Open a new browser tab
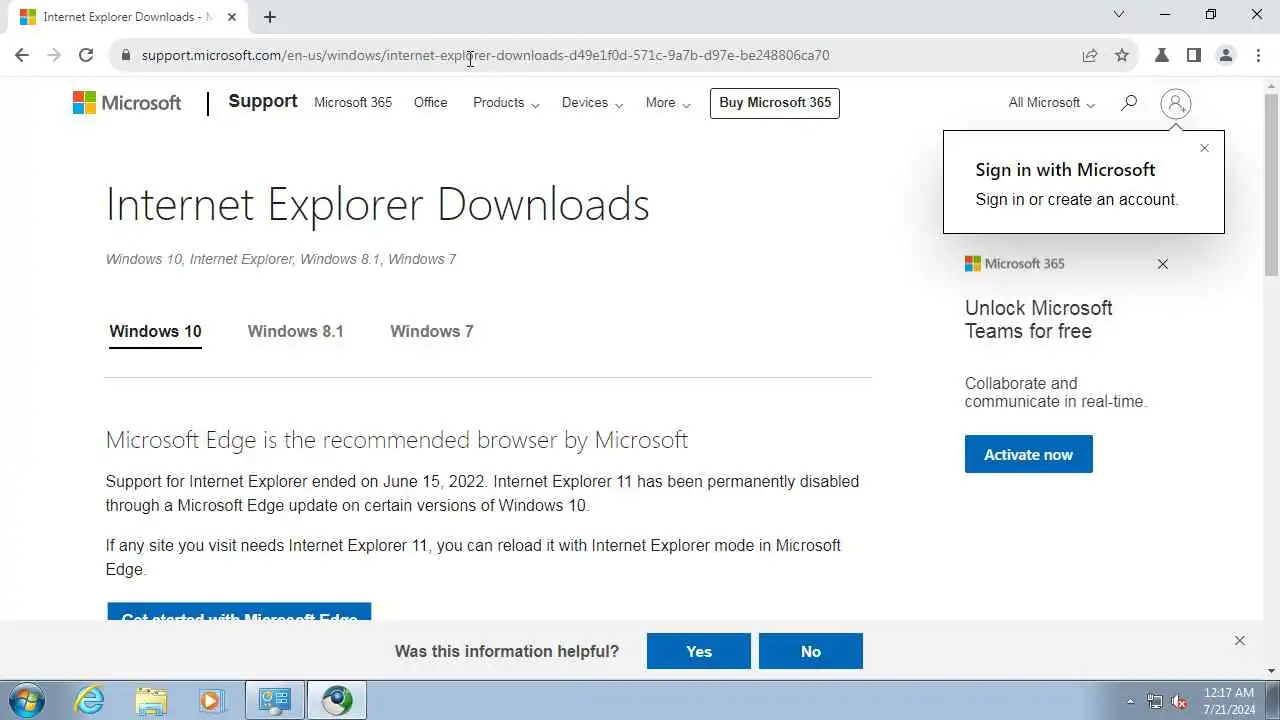This screenshot has width=1280, height=720. 270,16
